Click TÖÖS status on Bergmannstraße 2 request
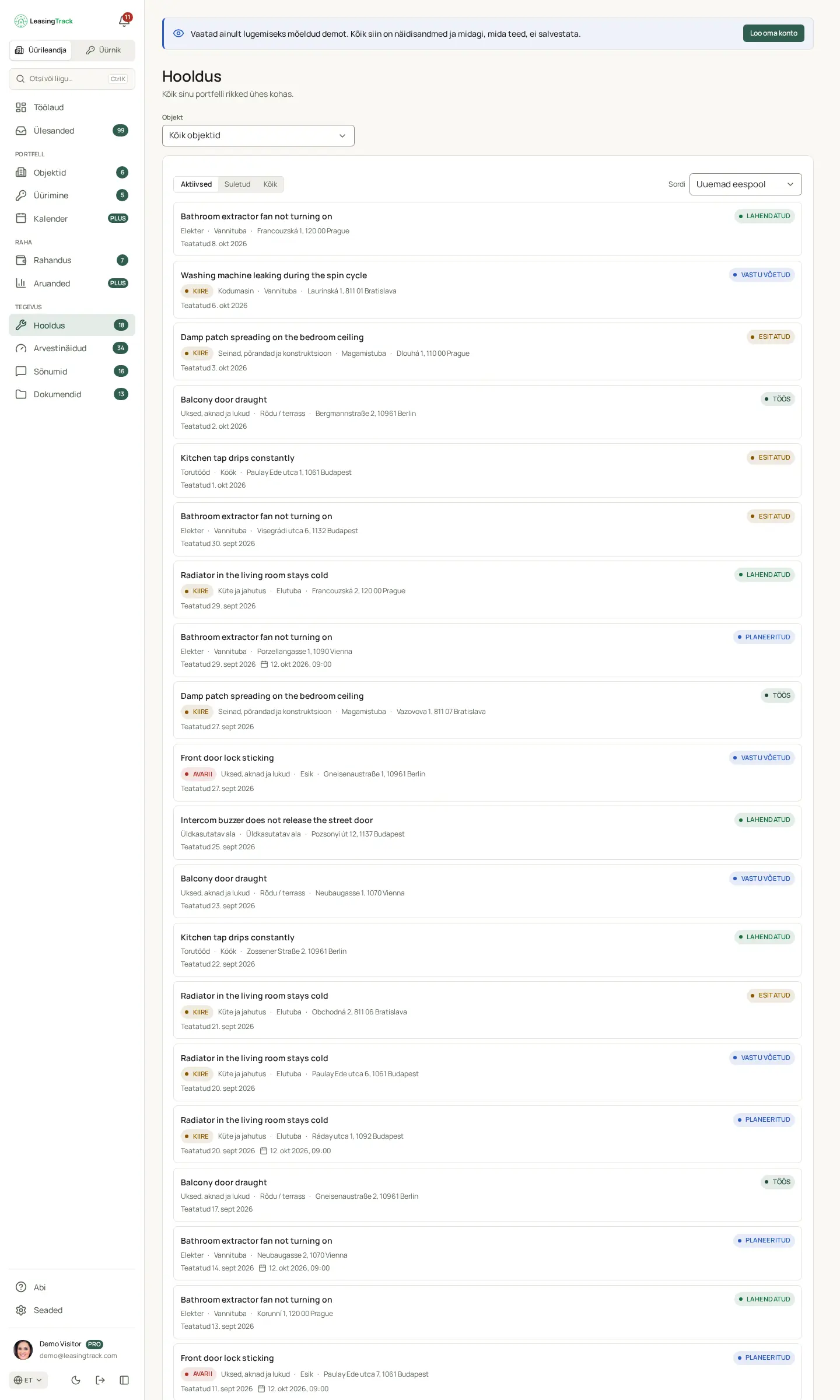 pyautogui.click(x=778, y=399)
